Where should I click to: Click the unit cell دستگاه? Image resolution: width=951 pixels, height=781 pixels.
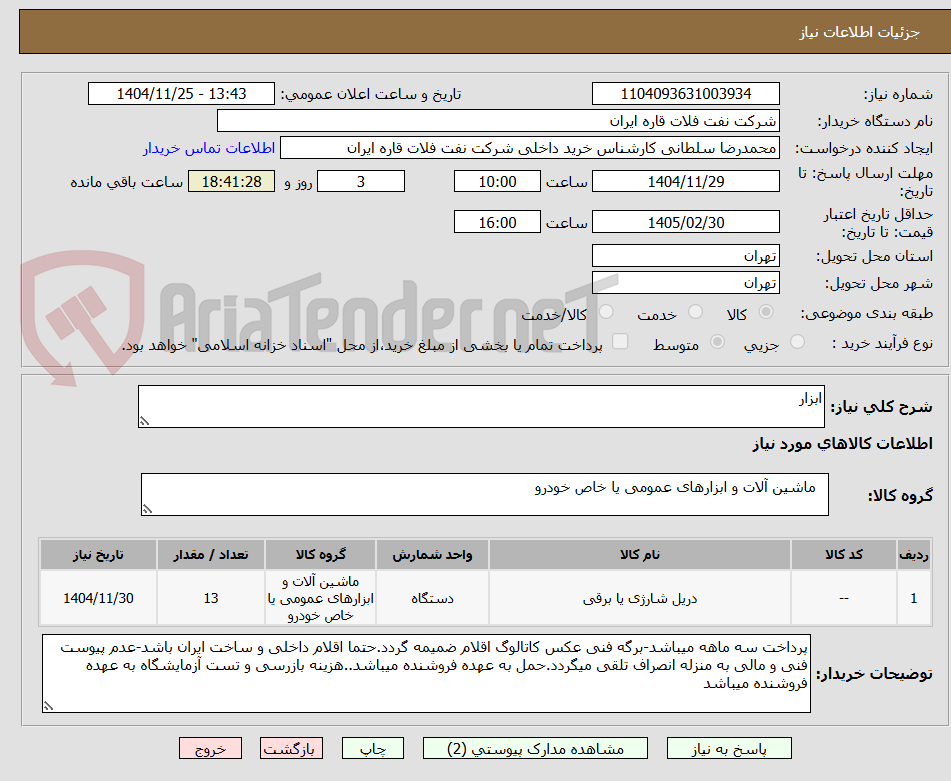pyautogui.click(x=432, y=598)
